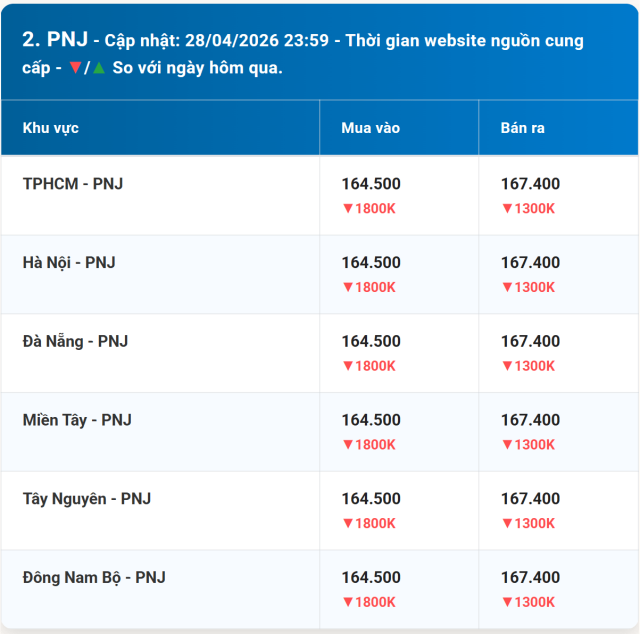
Task: Click the green up-triangle icon in the header
Action: [99, 69]
